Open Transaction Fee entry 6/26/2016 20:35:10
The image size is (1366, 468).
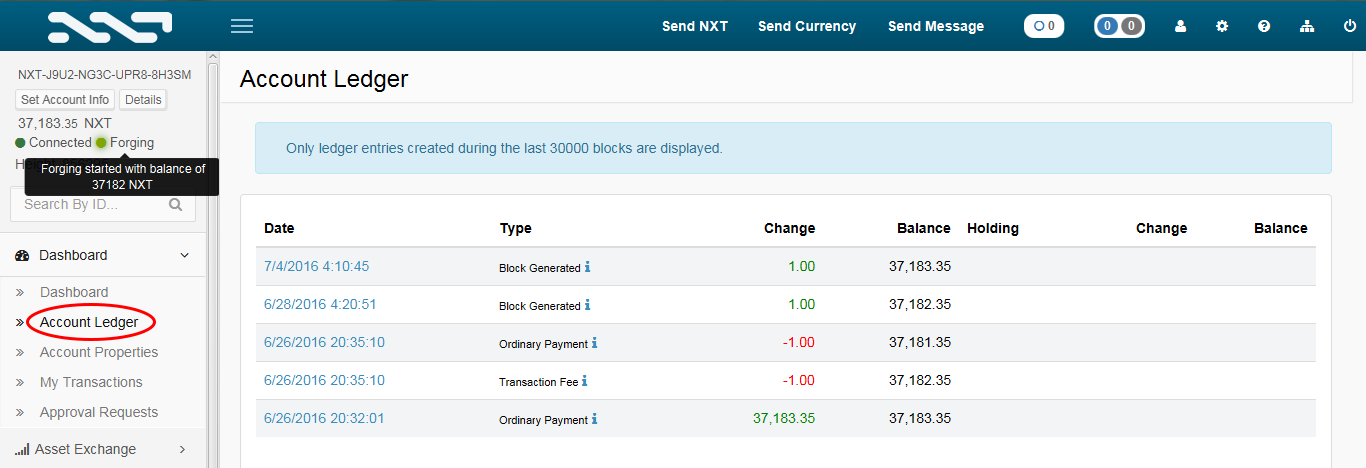(x=324, y=380)
